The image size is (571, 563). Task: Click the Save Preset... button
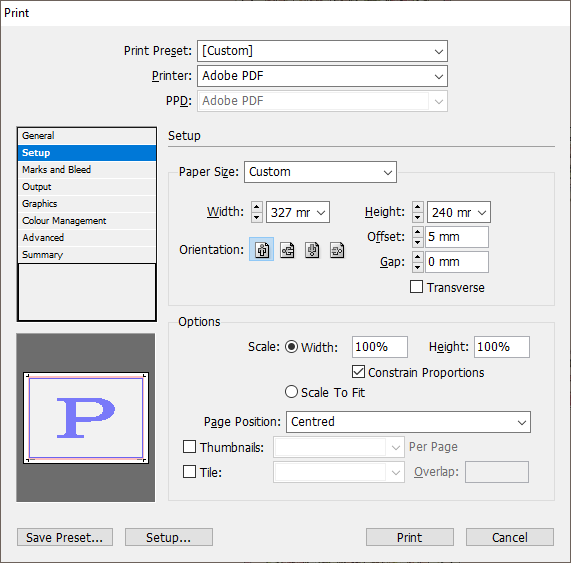(x=65, y=537)
